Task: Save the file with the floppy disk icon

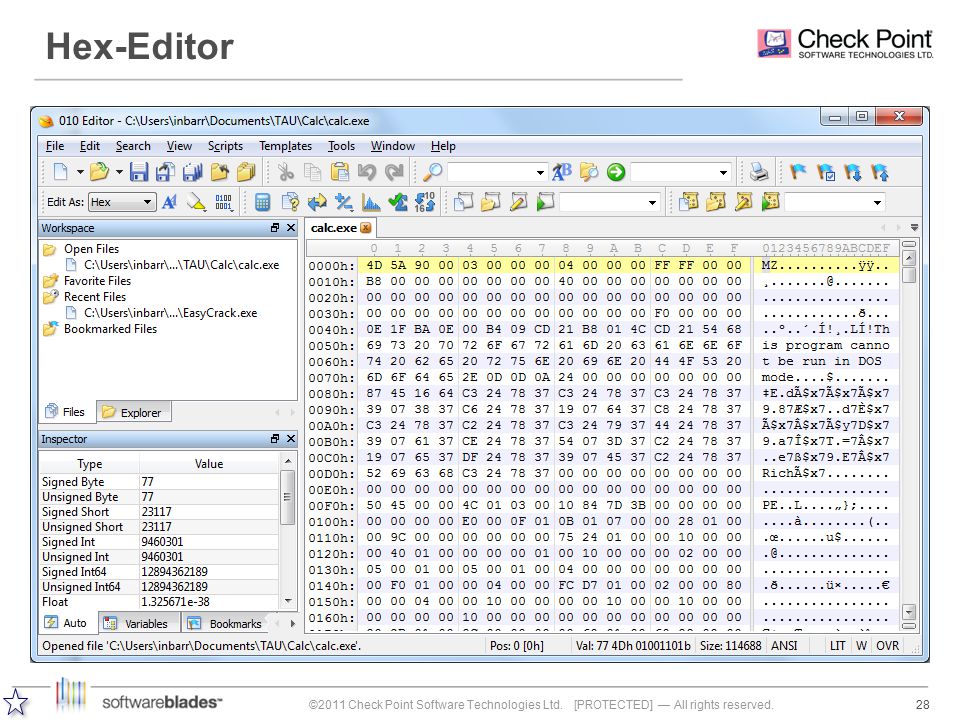Action: point(139,172)
